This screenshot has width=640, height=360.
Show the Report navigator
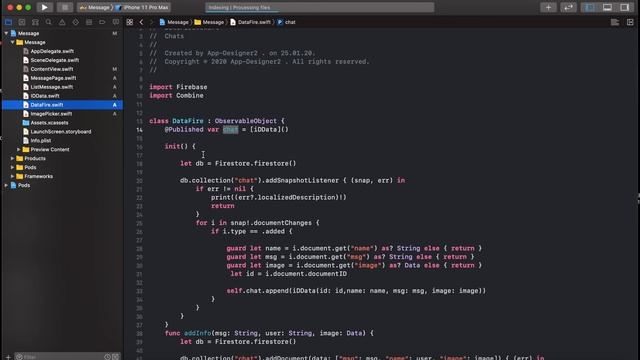coord(116,22)
